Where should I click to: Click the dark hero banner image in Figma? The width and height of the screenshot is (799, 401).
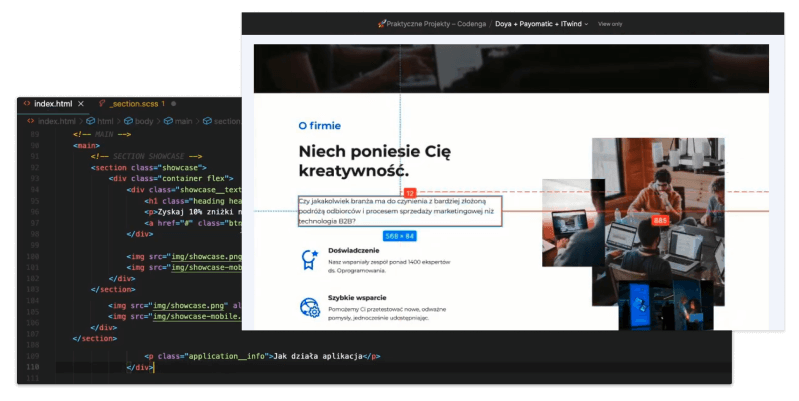[511, 68]
